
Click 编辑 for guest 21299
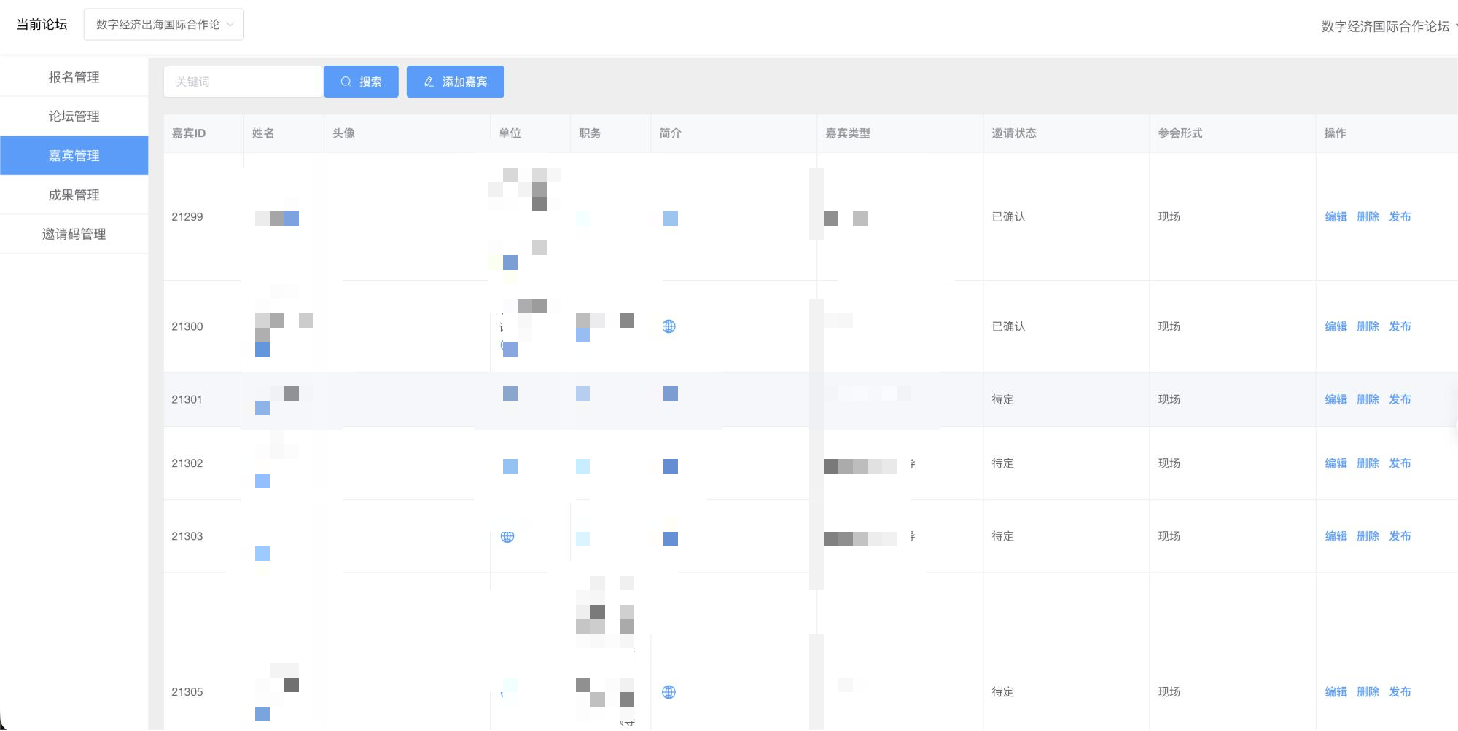(1335, 217)
